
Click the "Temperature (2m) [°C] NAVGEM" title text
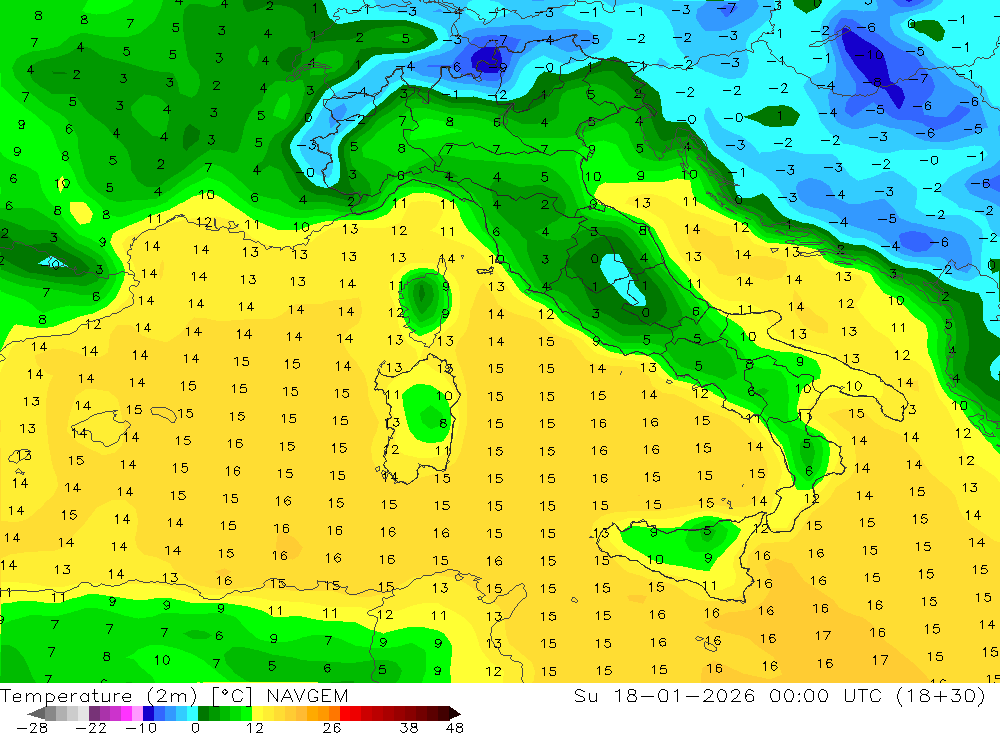pos(174,695)
